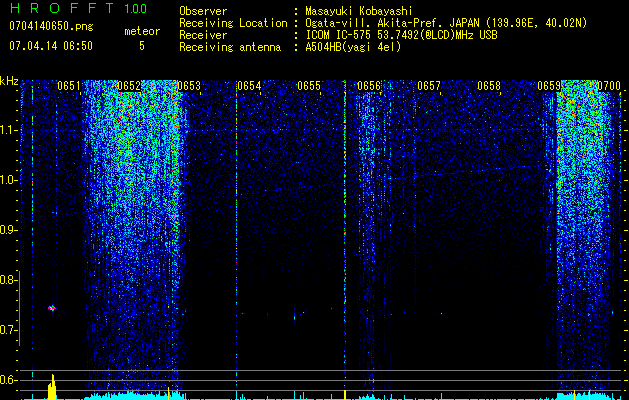This screenshot has height=400, width=629.
Task: Click the meteor count value 5
Action: [142, 46]
